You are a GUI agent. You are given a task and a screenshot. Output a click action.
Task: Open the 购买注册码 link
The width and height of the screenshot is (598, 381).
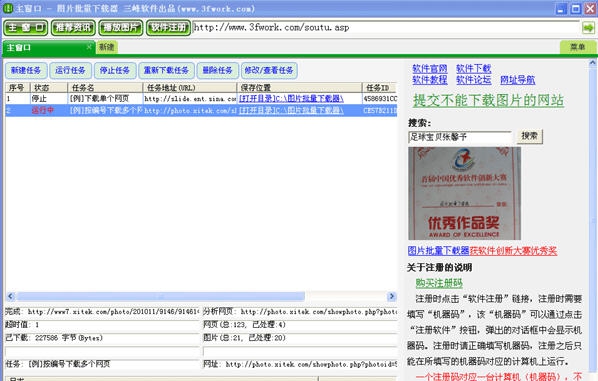439,283
